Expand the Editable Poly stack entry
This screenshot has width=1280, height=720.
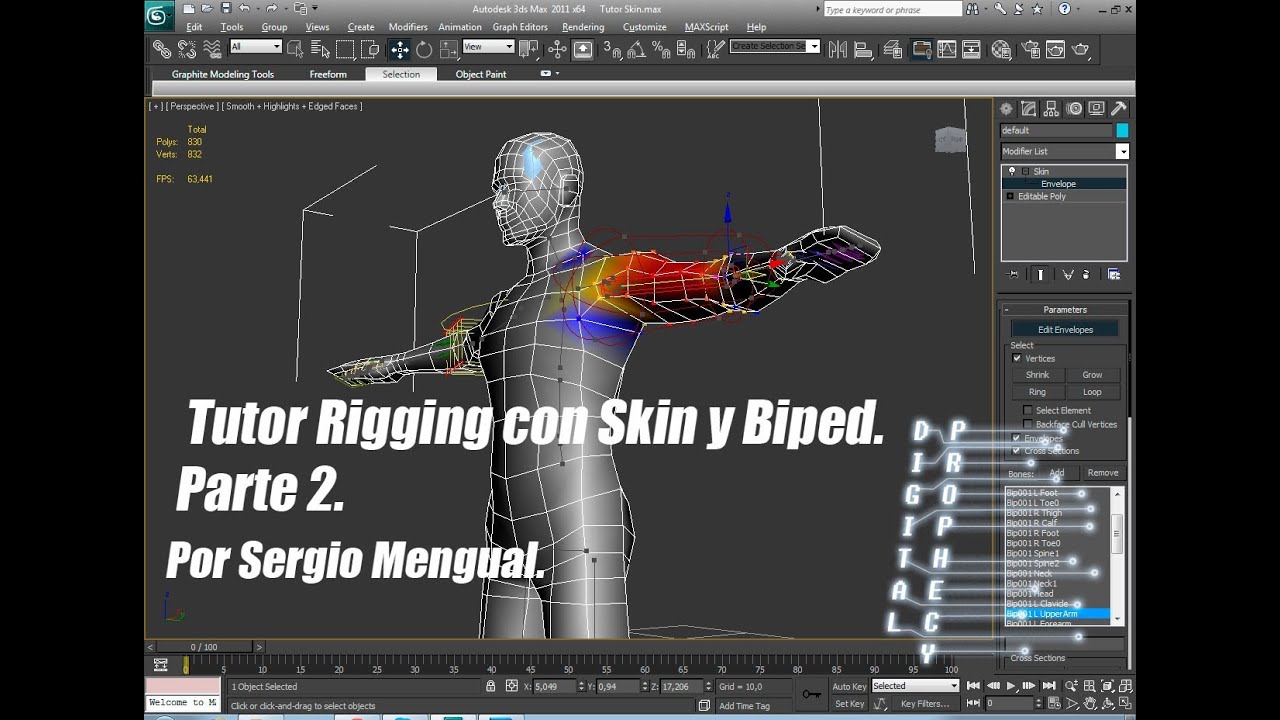(x=1011, y=197)
